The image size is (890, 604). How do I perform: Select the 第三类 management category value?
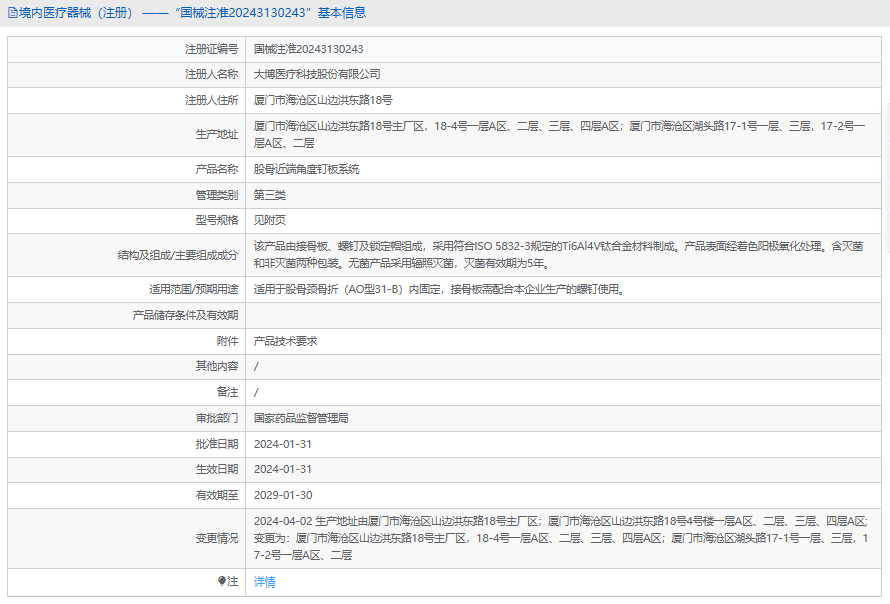click(270, 195)
